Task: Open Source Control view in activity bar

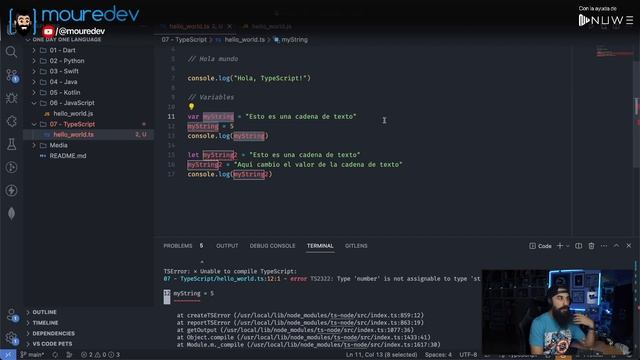Action: [12, 75]
